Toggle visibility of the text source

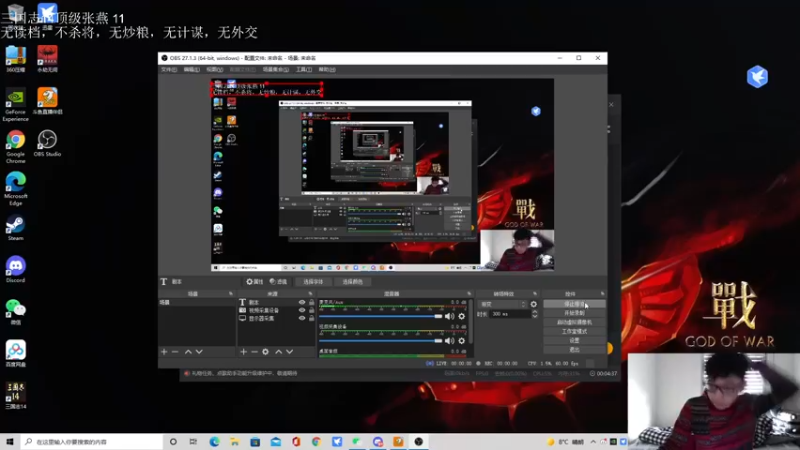[x=302, y=302]
